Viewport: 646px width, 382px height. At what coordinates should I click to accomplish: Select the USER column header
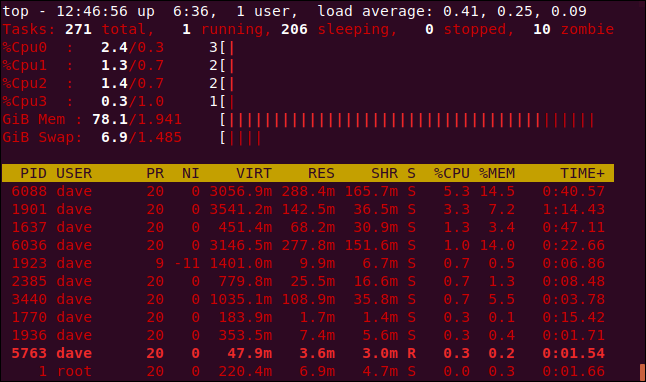coord(74,173)
